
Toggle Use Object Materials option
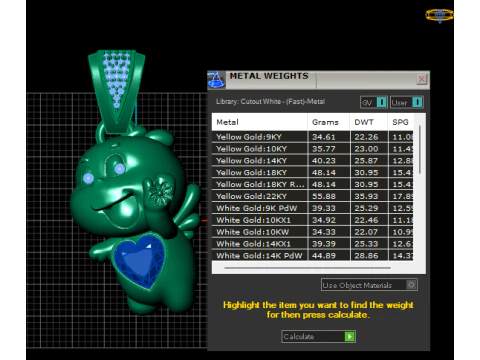coord(369,285)
